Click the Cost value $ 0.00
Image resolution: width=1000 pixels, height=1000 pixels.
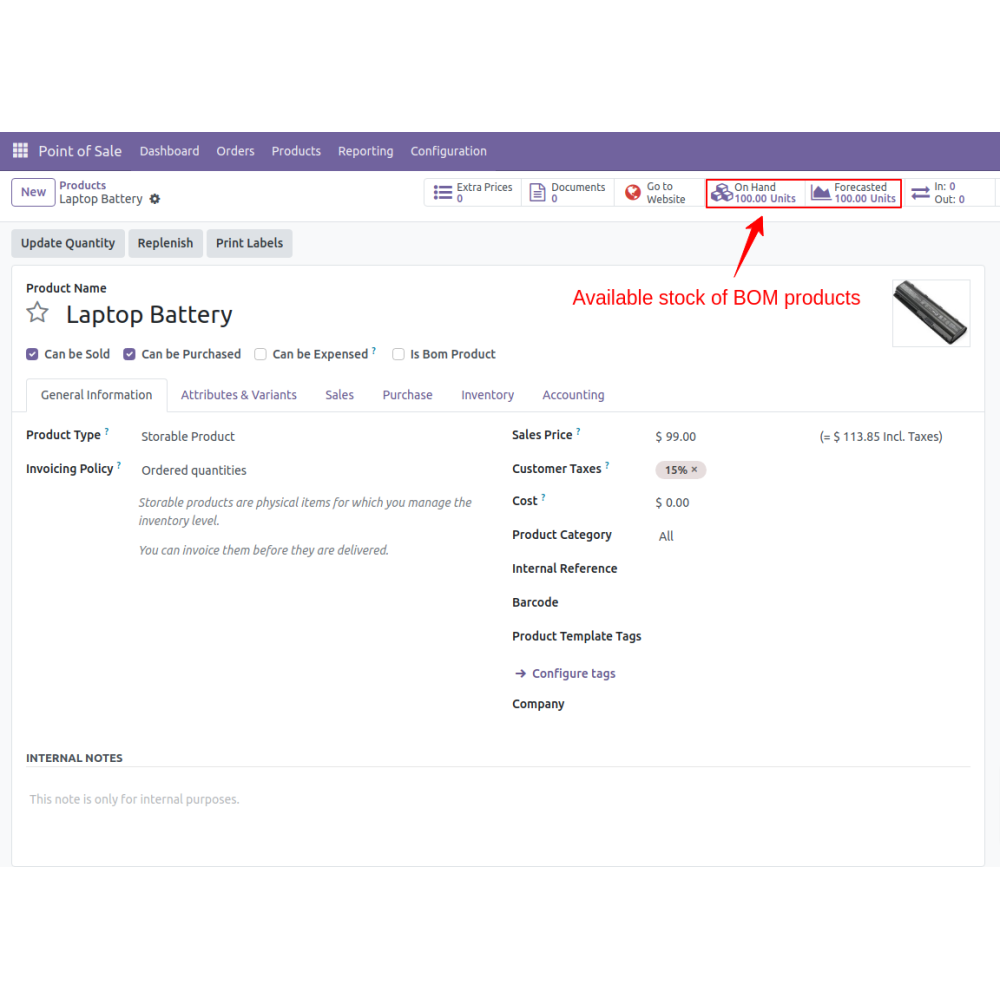[x=672, y=503]
